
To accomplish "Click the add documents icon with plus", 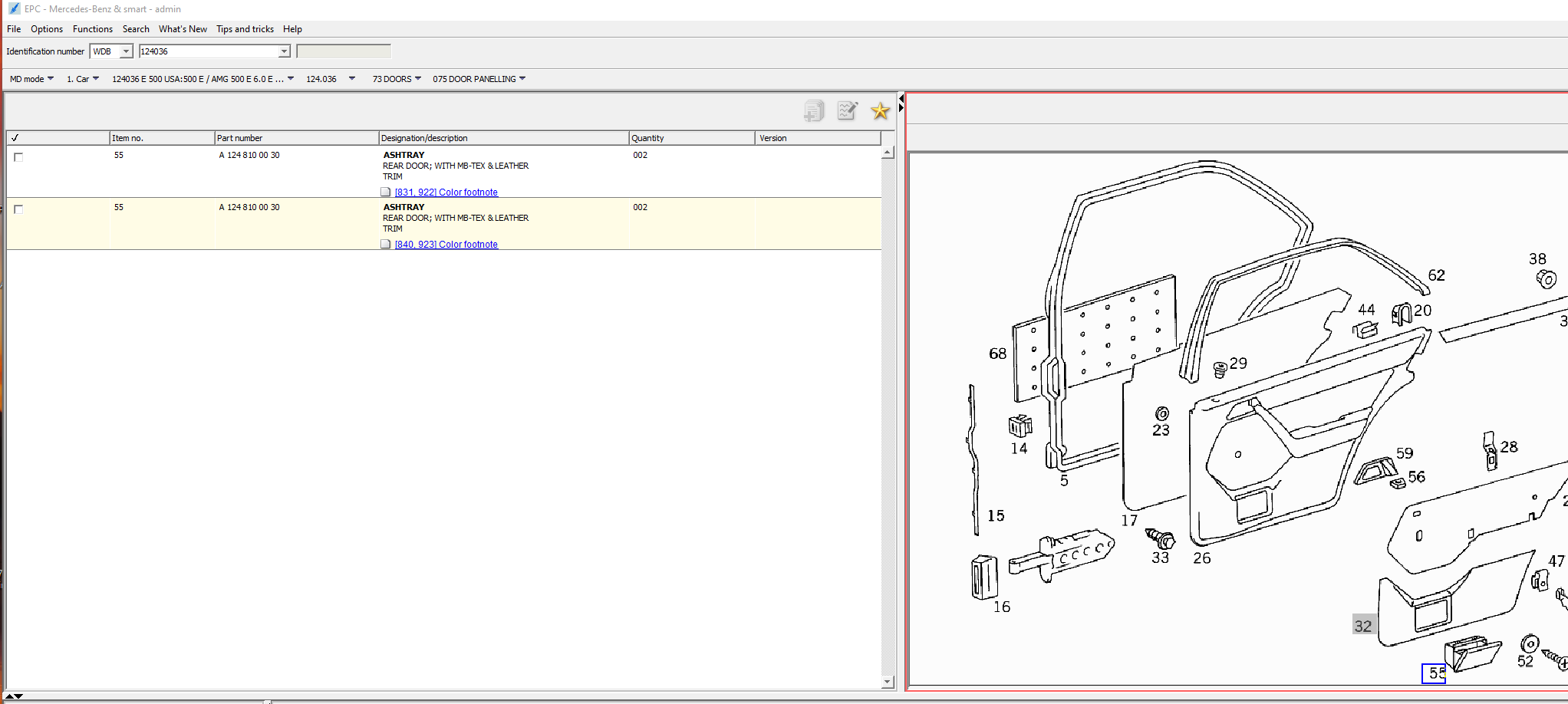I will (x=814, y=111).
